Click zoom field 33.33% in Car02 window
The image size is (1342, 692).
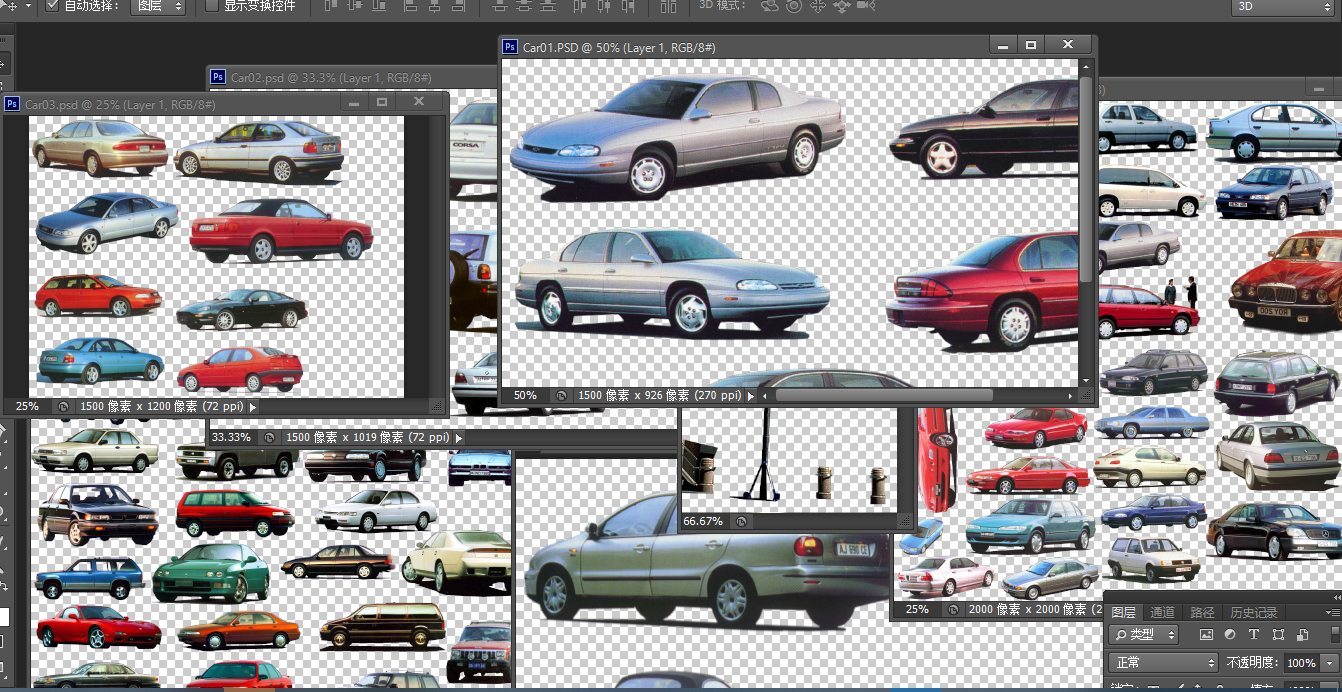(x=232, y=437)
